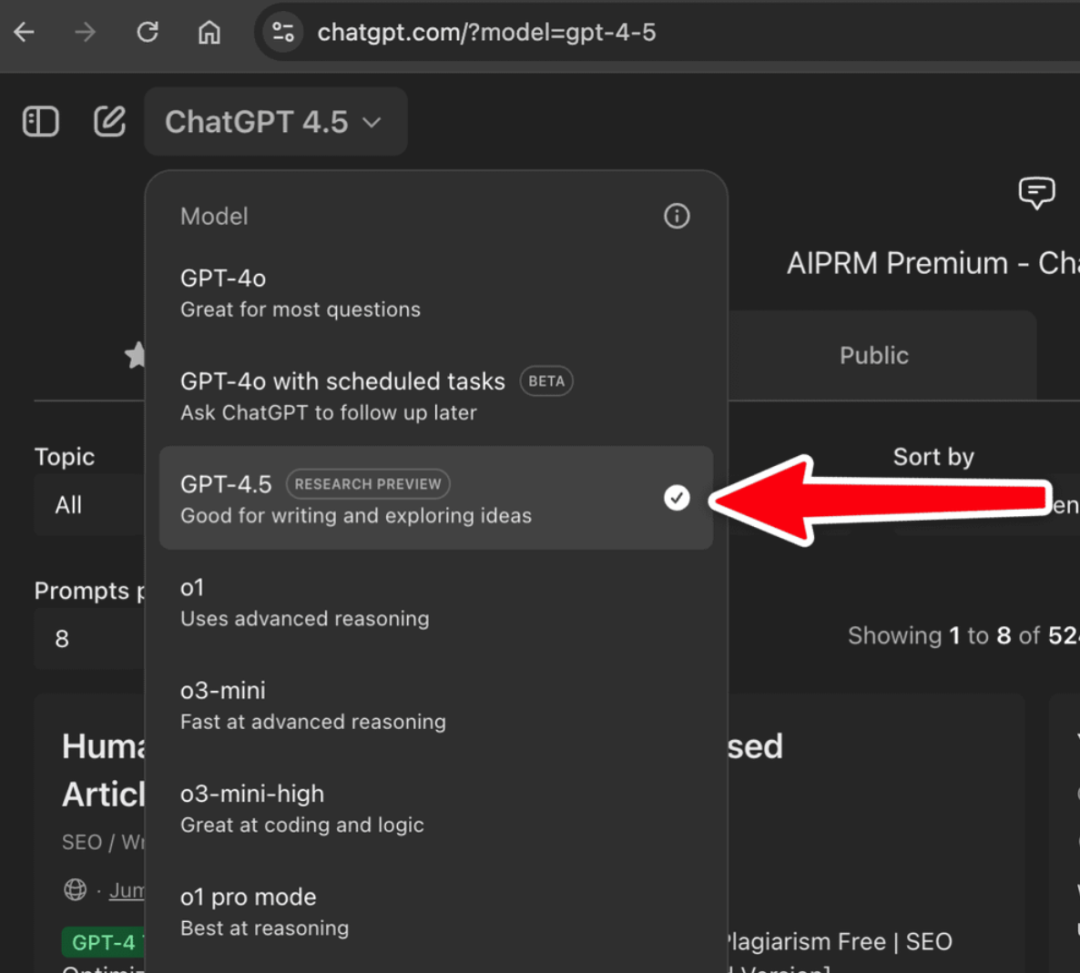1080x973 pixels.
Task: Toggle the sidebar panel icon
Action: (41, 122)
